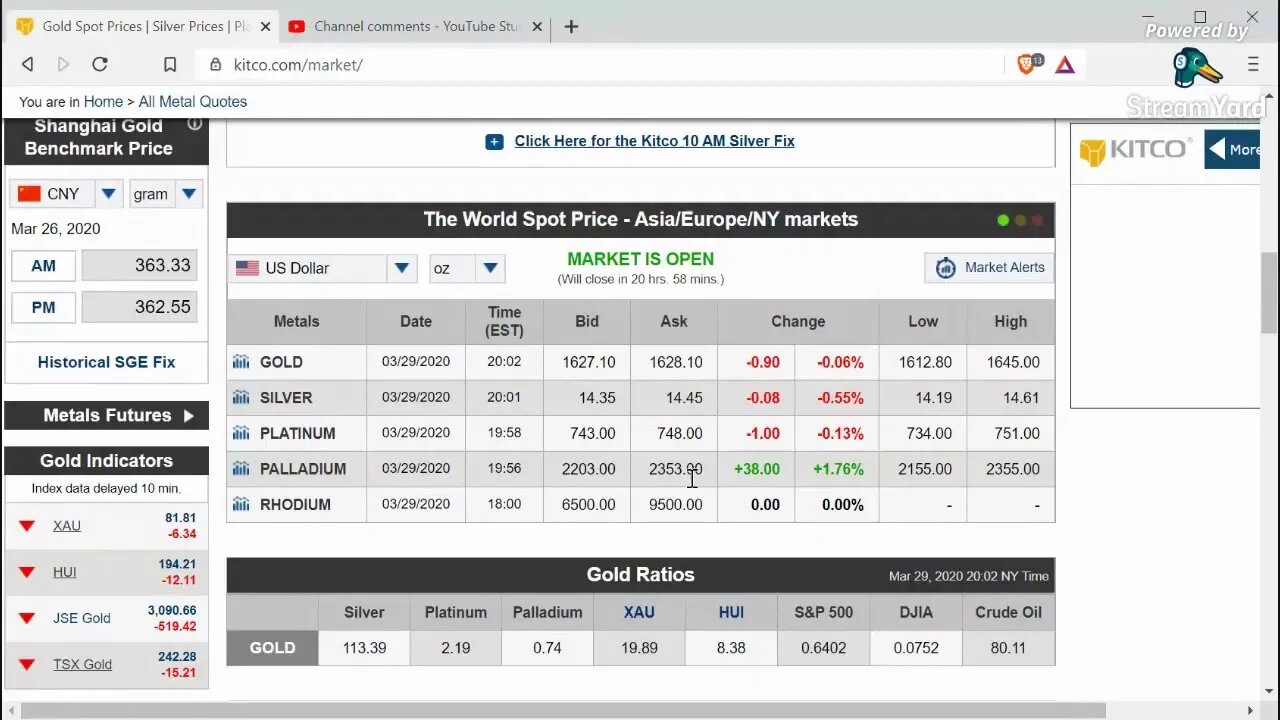Open the TSX Gold index link
This screenshot has width=1280, height=720.
click(82, 664)
